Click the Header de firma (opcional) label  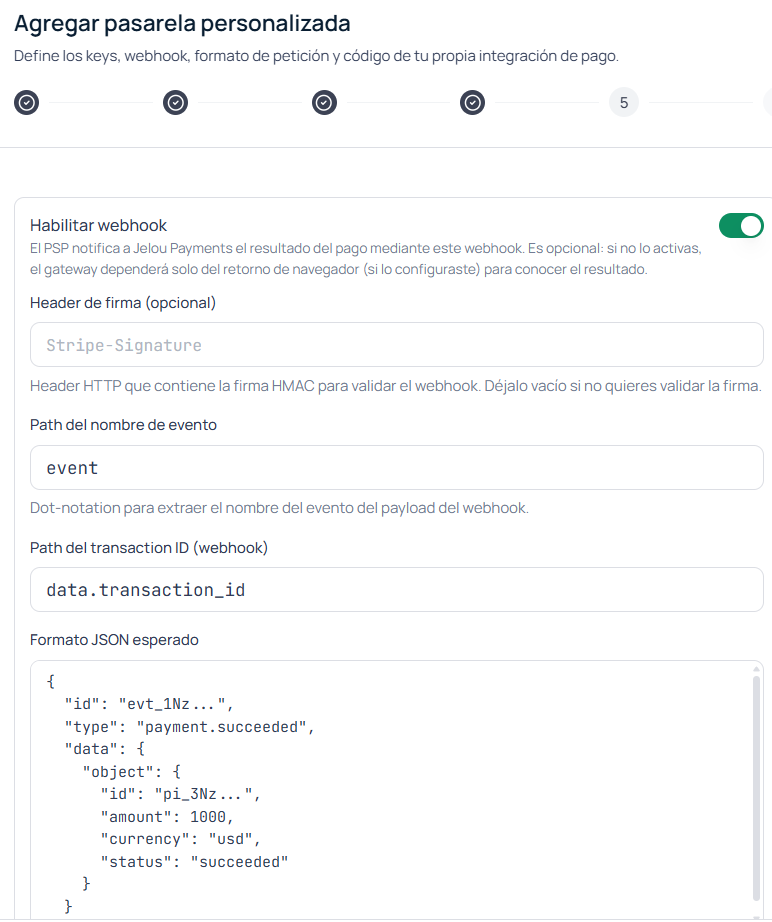click(123, 303)
